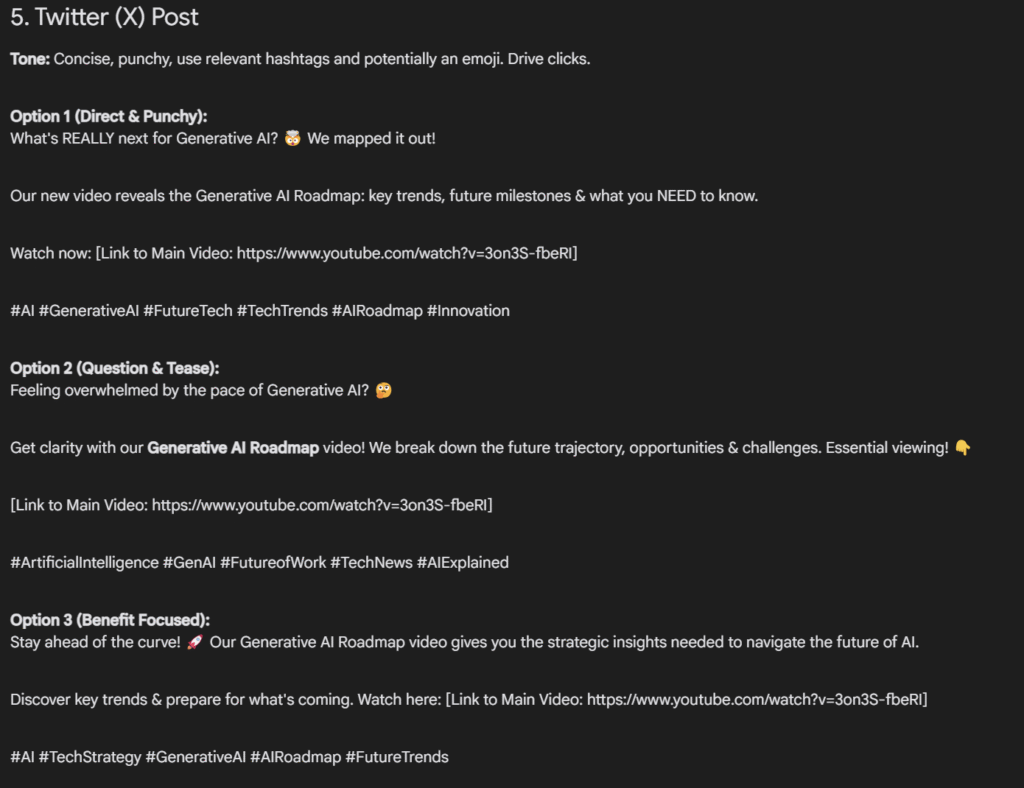The width and height of the screenshot is (1024, 788).
Task: Click the rocket emoji in Option 3
Action: pos(195,642)
